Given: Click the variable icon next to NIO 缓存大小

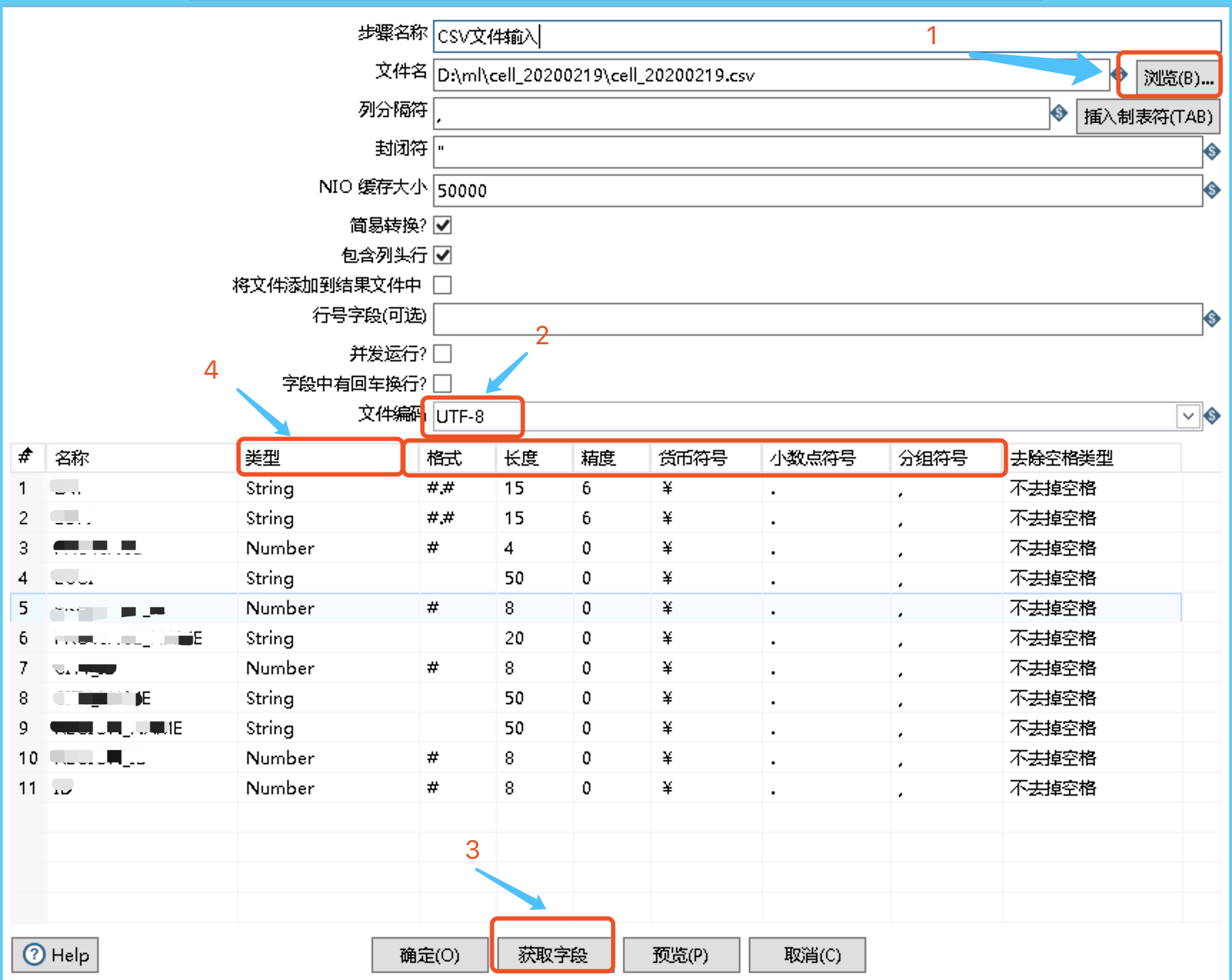Looking at the screenshot, I should pyautogui.click(x=1212, y=190).
